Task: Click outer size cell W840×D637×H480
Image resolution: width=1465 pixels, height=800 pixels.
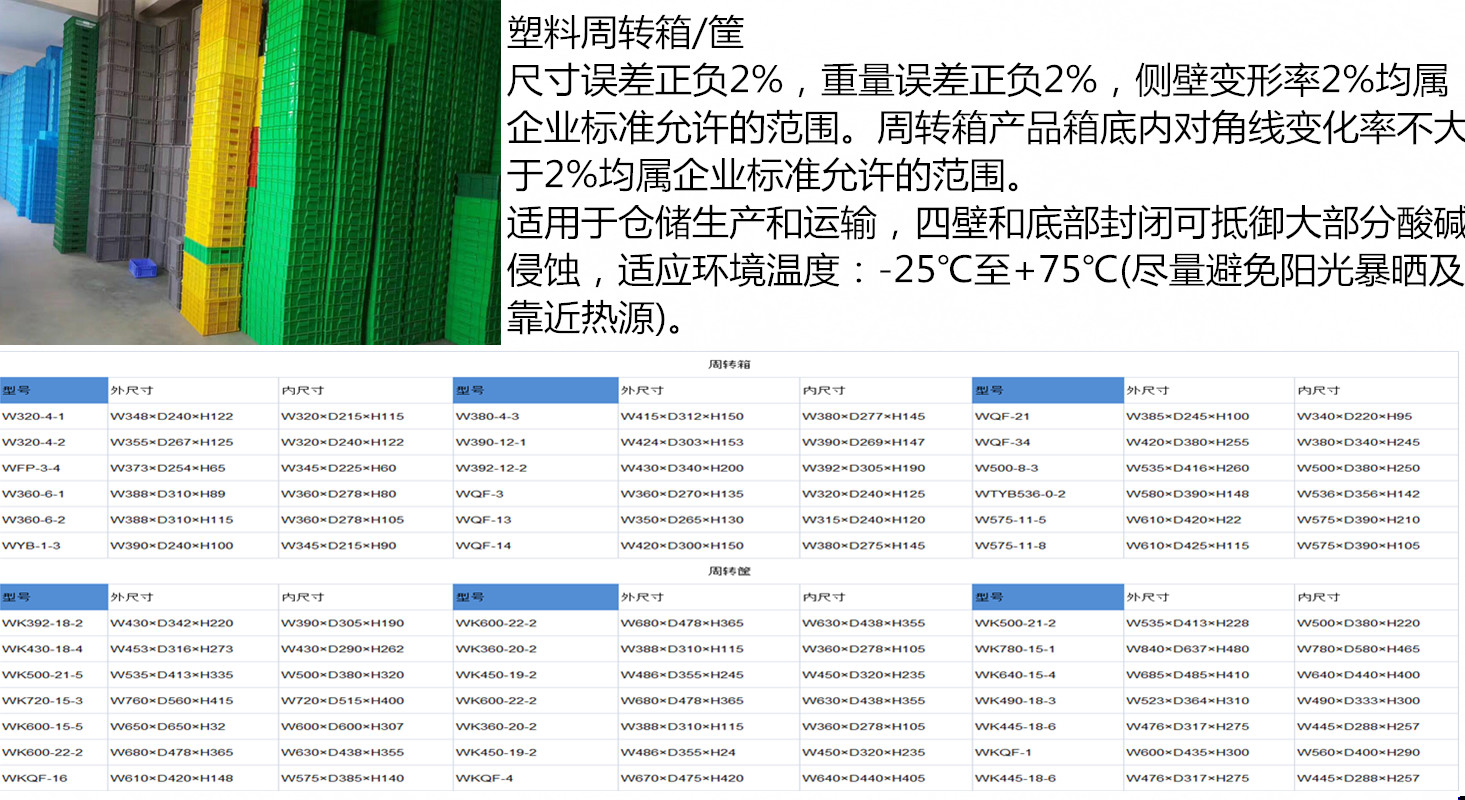Action: [1187, 649]
